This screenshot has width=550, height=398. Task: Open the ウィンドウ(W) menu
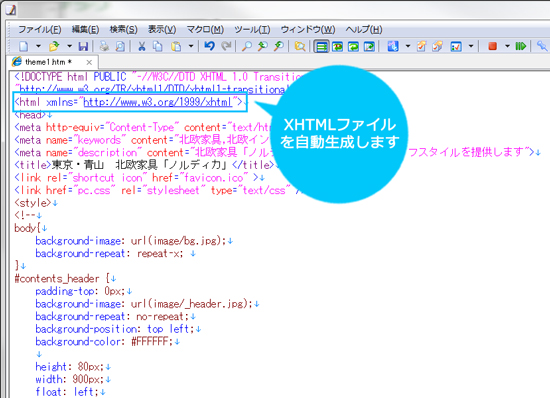[x=308, y=29]
